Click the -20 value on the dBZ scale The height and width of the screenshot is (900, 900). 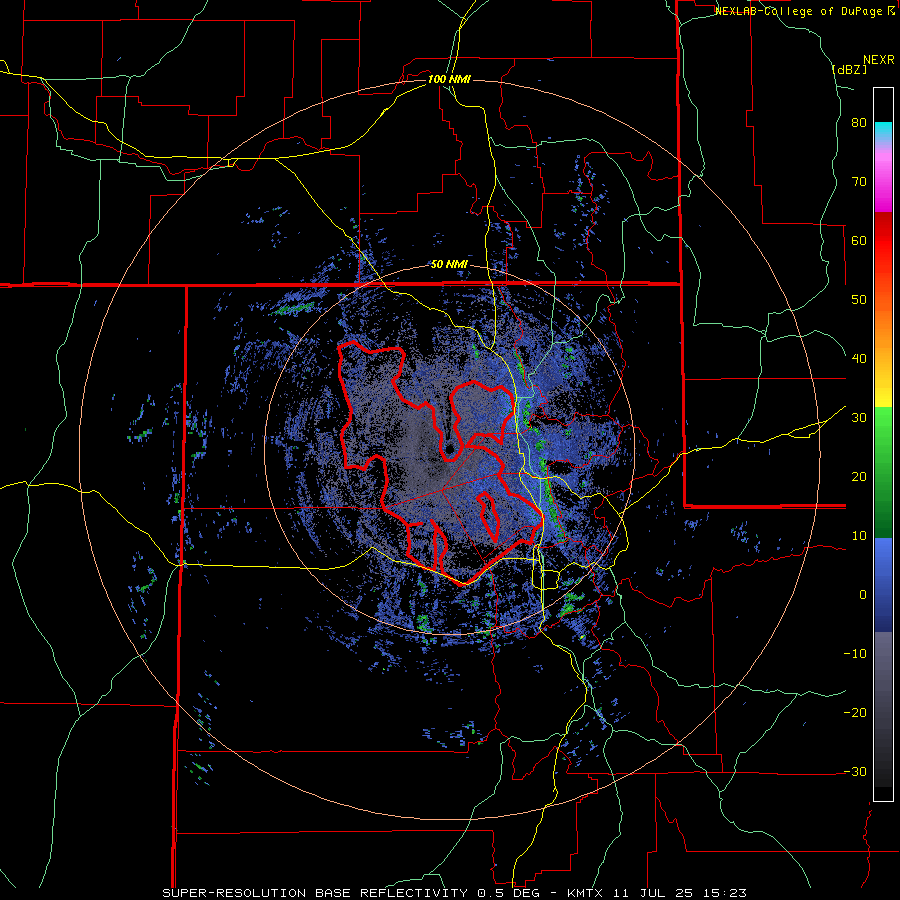pos(855,713)
